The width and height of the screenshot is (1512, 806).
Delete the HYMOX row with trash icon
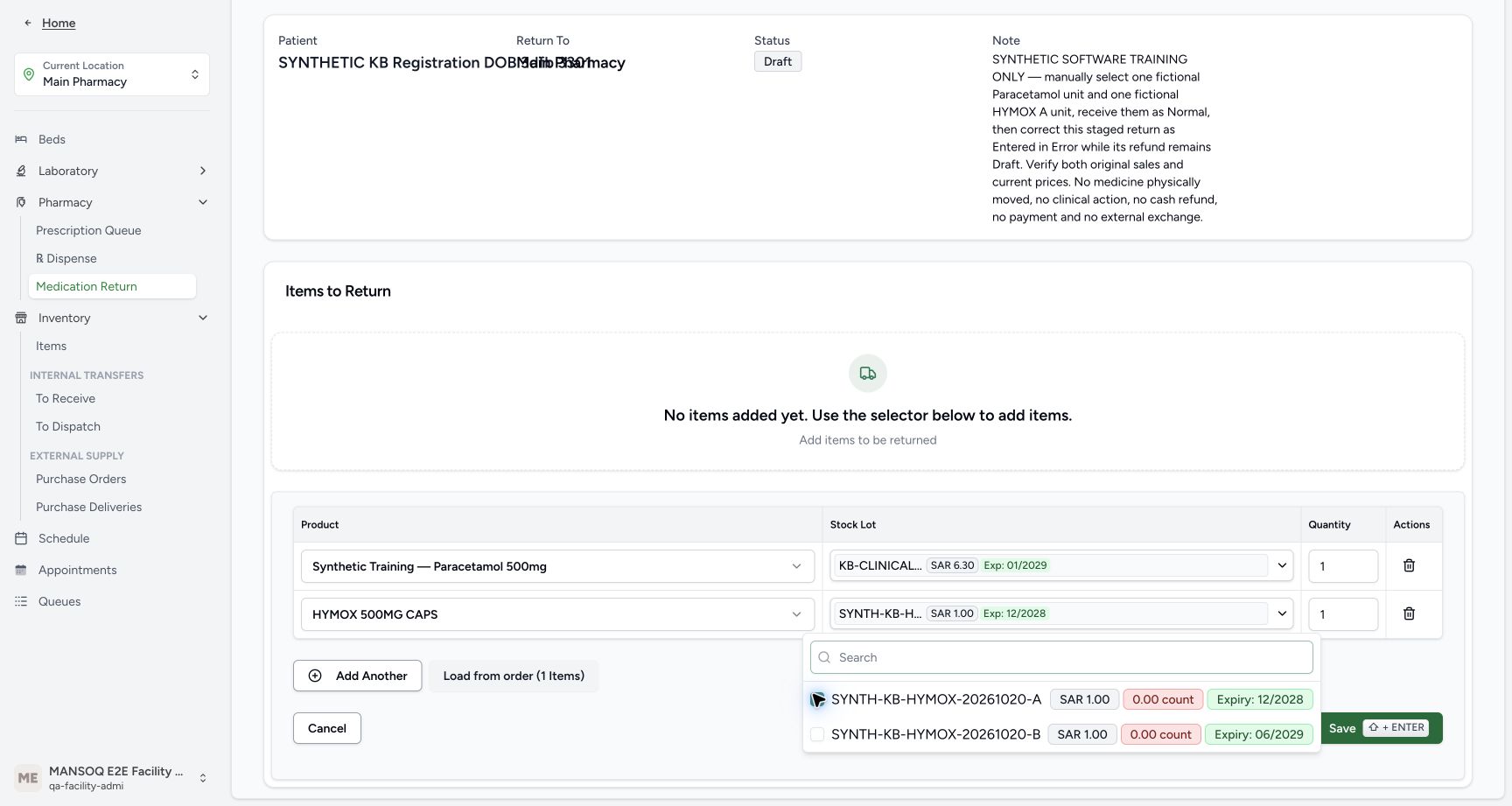(1409, 613)
